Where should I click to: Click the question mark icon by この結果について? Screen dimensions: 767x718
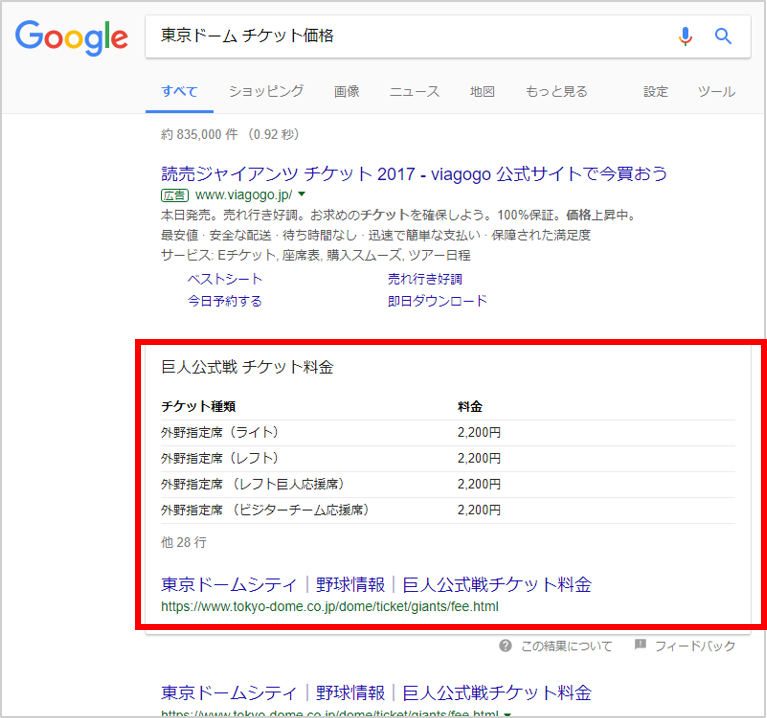[x=505, y=646]
